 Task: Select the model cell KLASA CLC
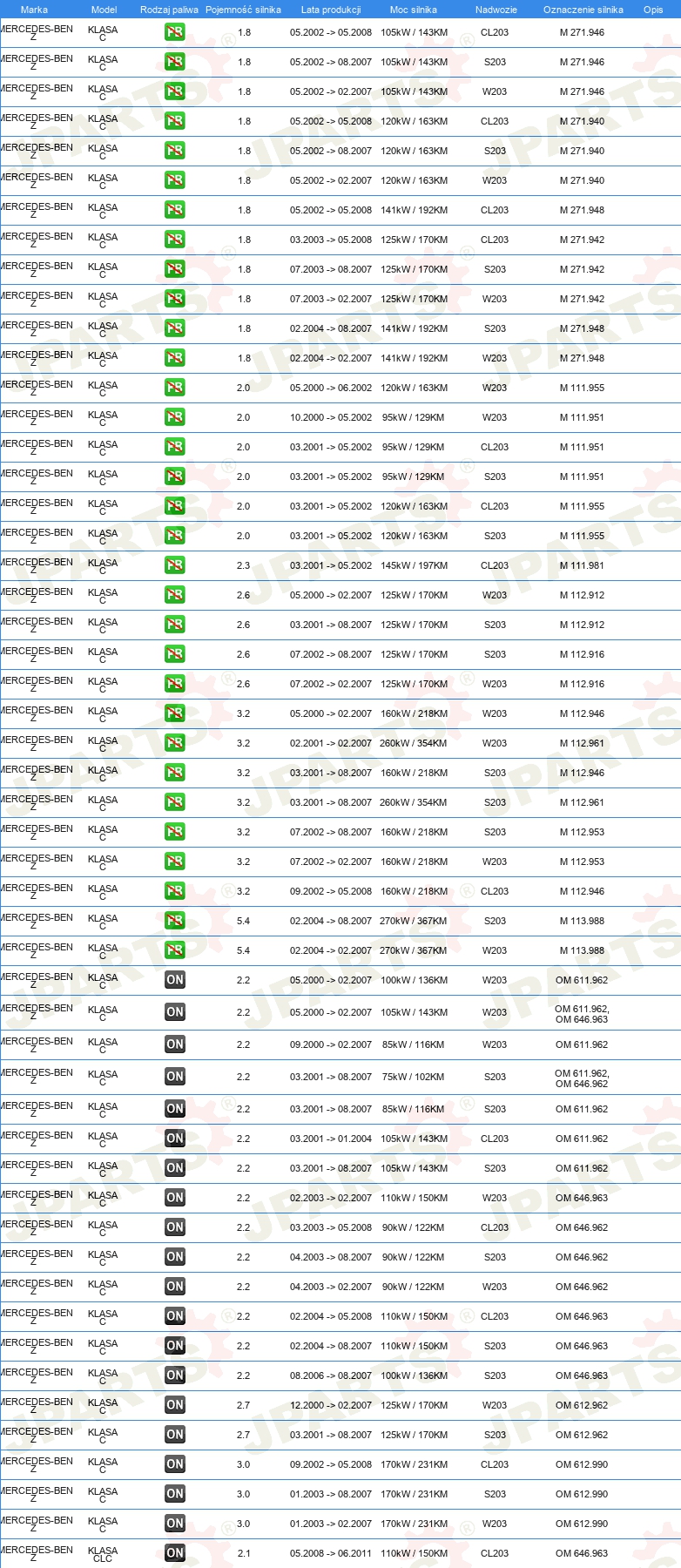point(103,1554)
